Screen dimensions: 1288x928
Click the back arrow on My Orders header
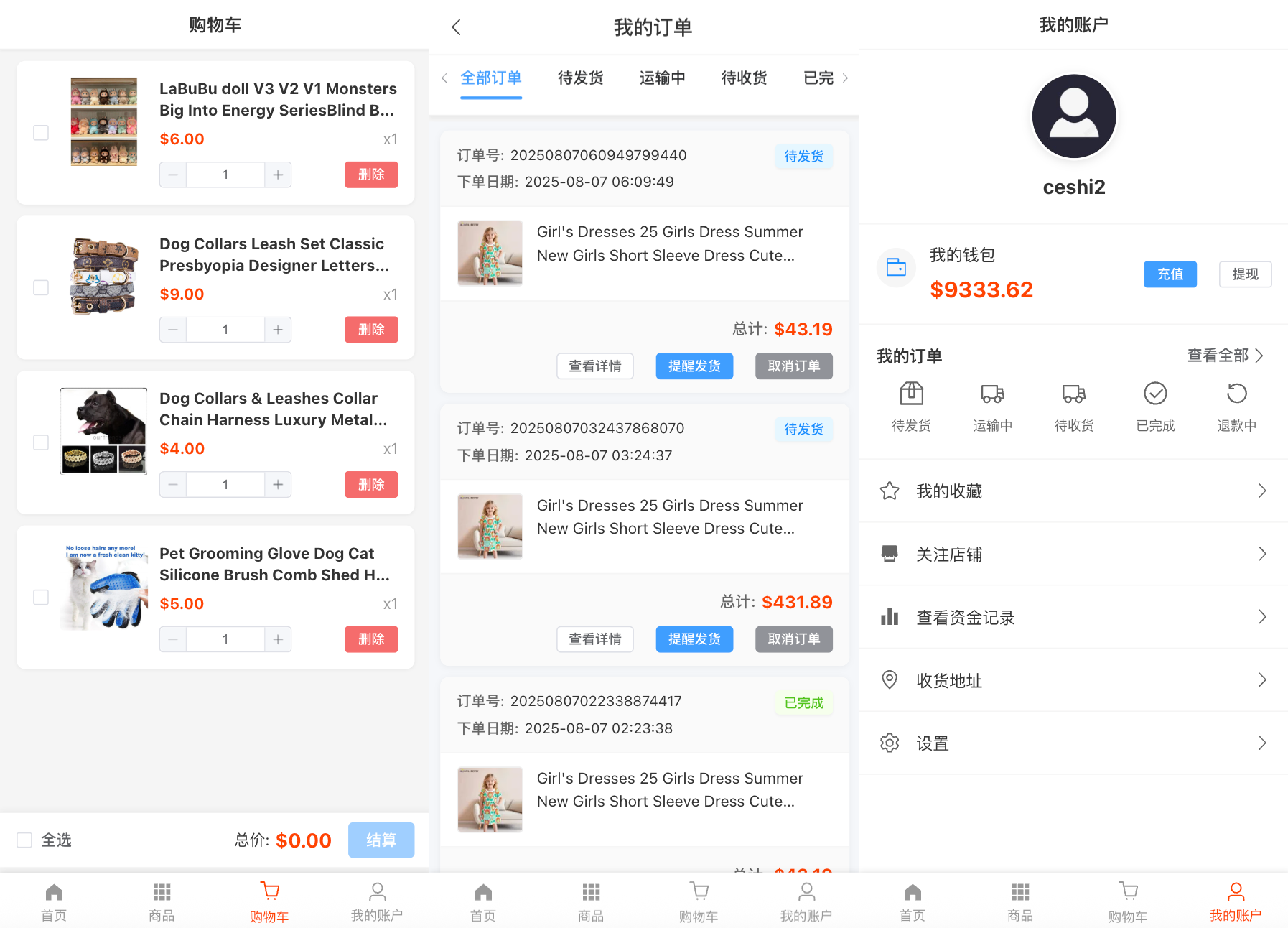point(456,27)
